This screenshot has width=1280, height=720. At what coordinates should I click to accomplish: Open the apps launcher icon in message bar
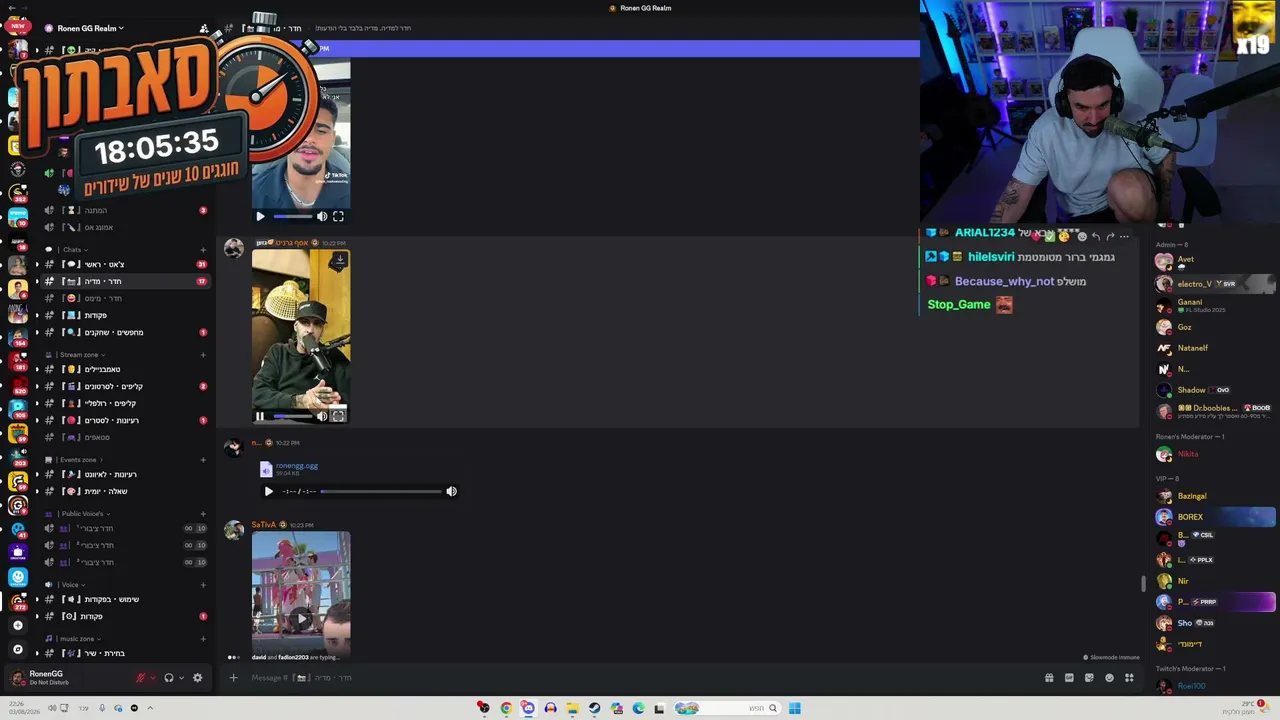click(x=1129, y=678)
